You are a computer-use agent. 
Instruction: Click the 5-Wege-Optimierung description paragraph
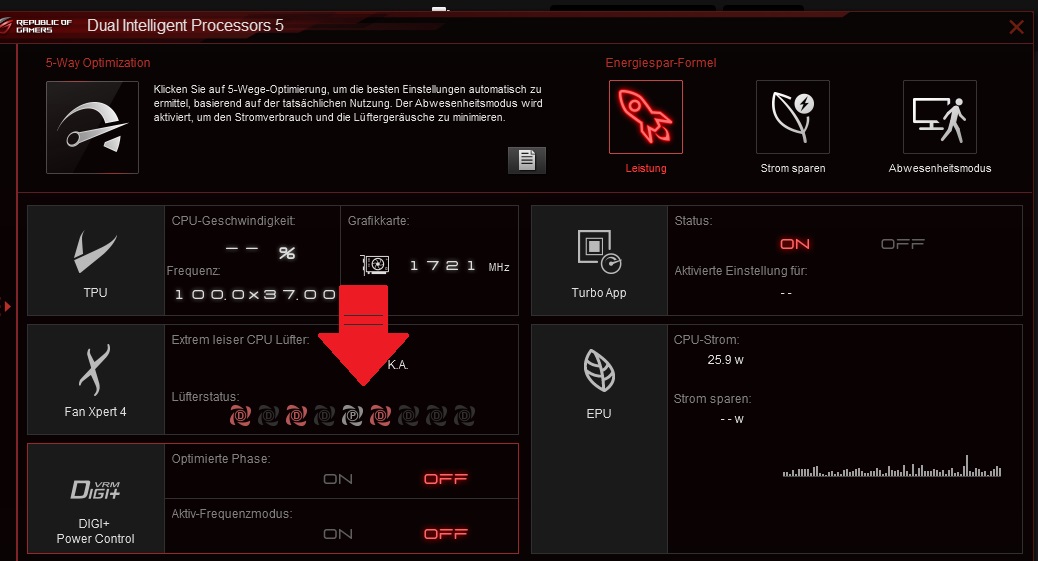[348, 103]
